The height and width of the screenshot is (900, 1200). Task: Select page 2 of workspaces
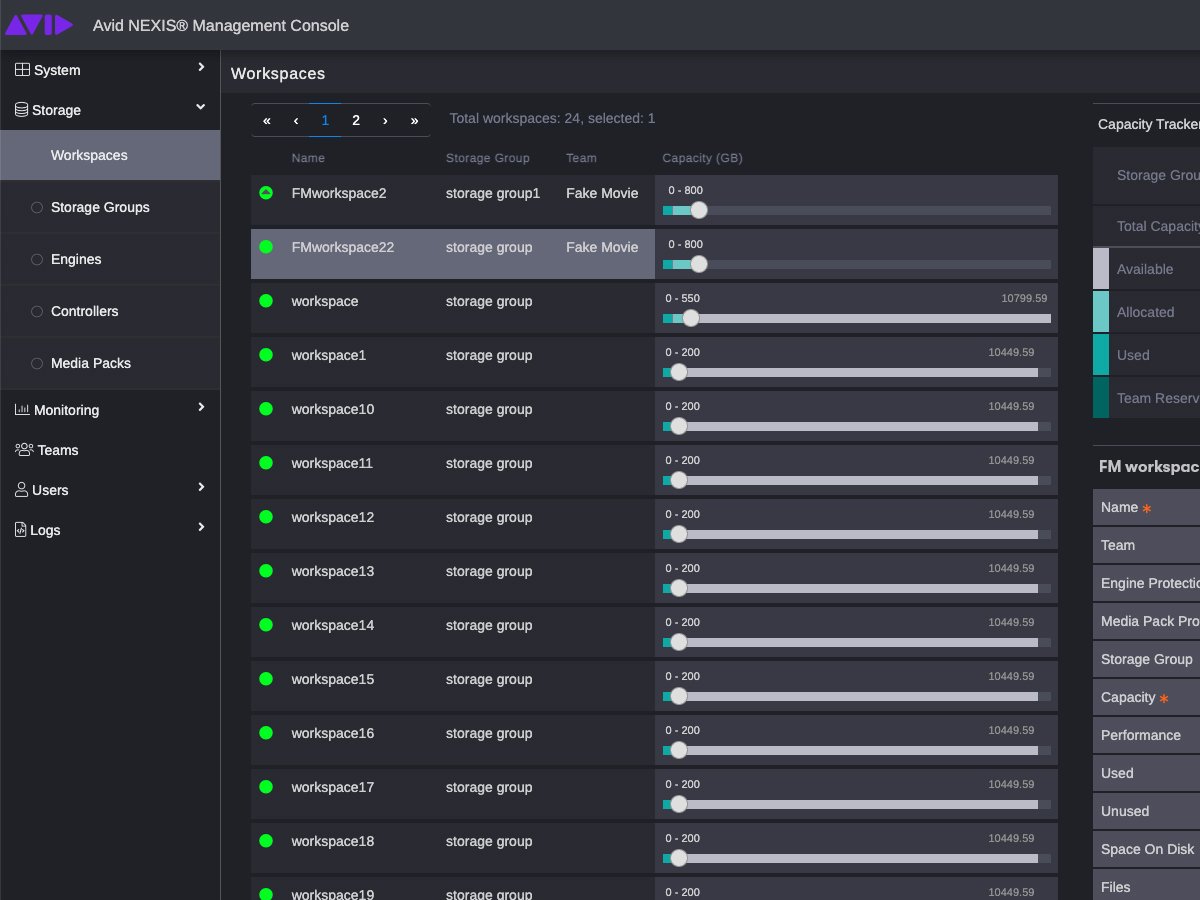coord(355,120)
